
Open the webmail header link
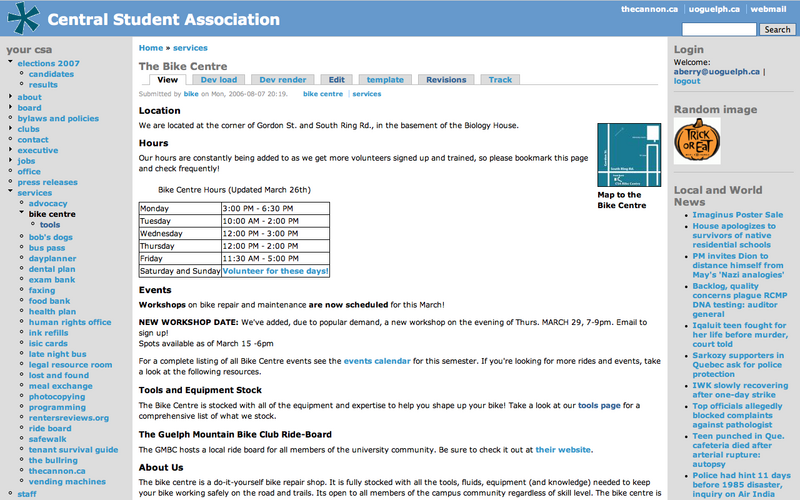[x=768, y=9]
